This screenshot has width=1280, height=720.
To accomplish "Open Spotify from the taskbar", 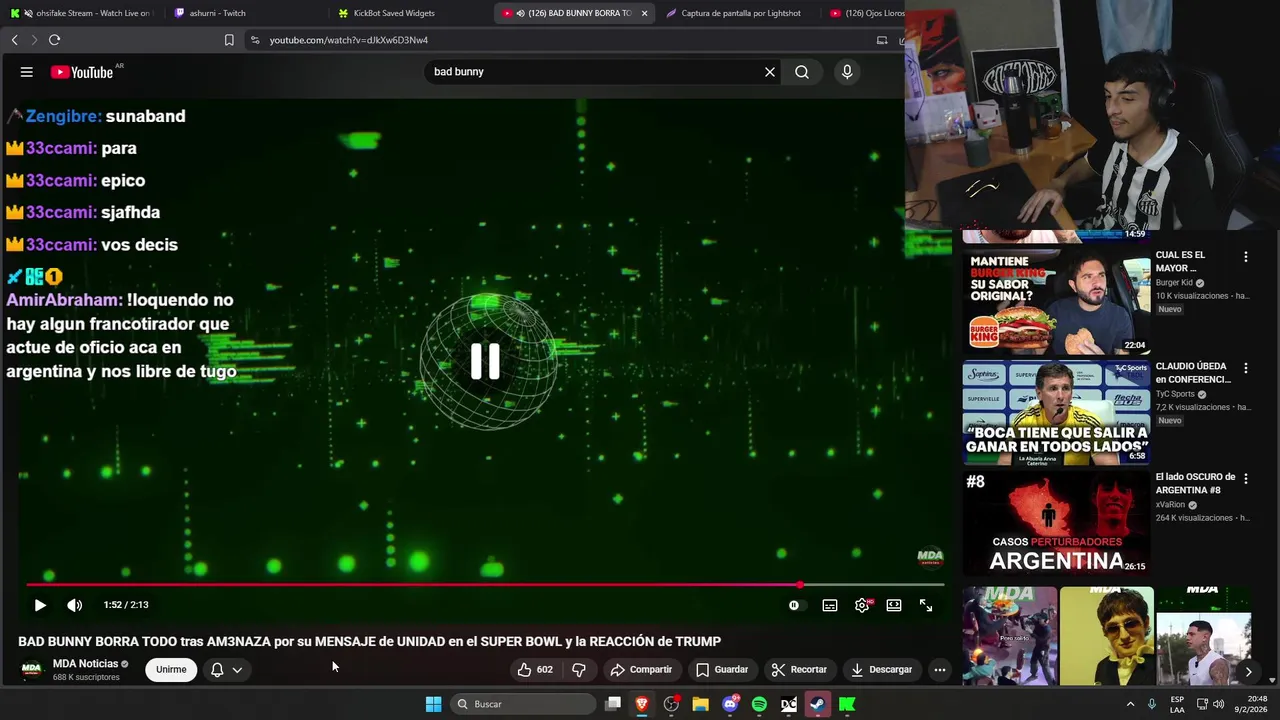I will coord(759,704).
